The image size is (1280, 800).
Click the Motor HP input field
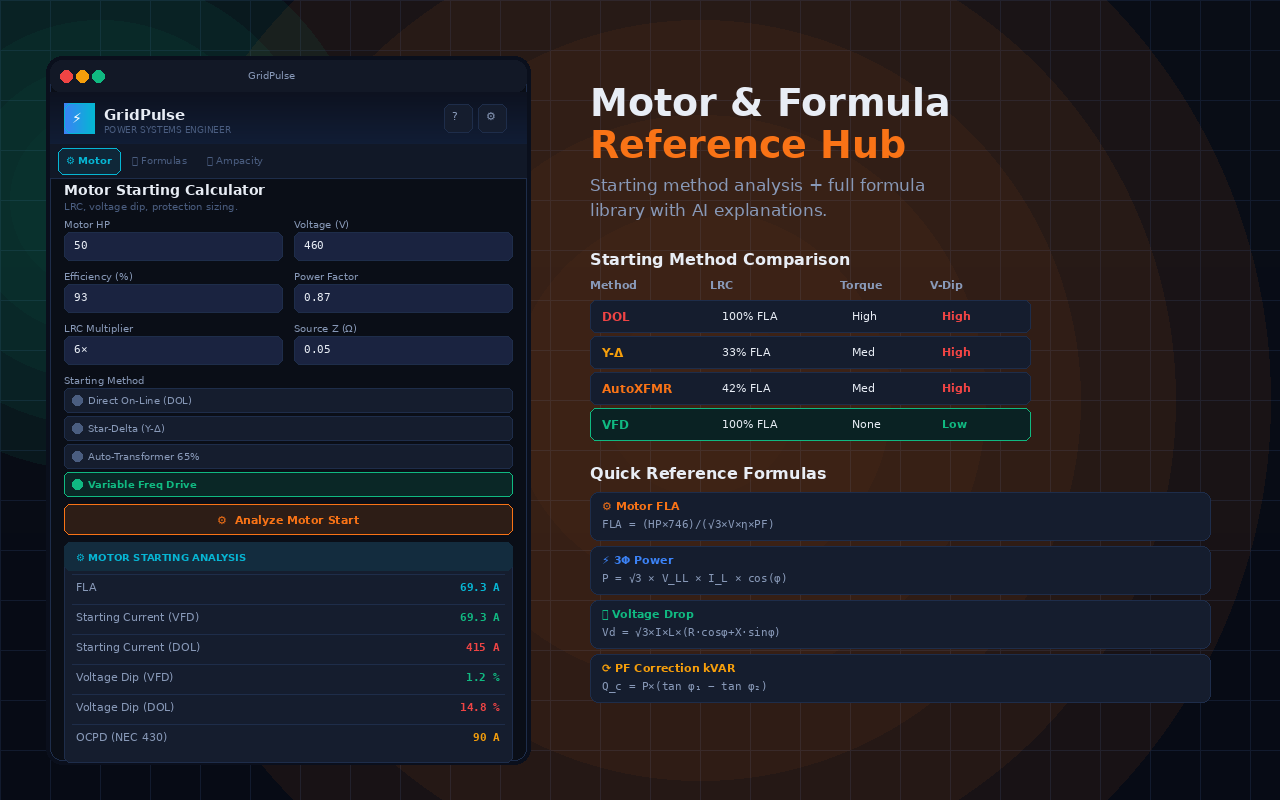(173, 246)
